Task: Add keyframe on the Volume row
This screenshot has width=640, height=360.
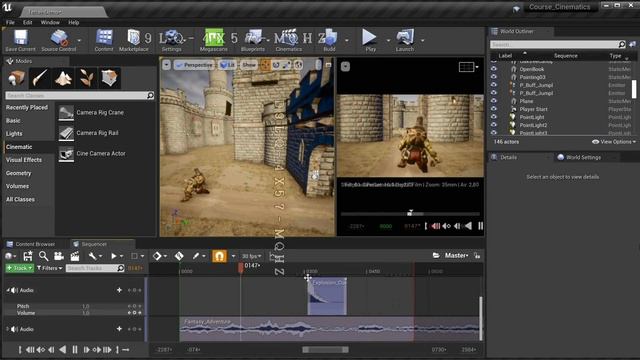Action: coord(134,313)
